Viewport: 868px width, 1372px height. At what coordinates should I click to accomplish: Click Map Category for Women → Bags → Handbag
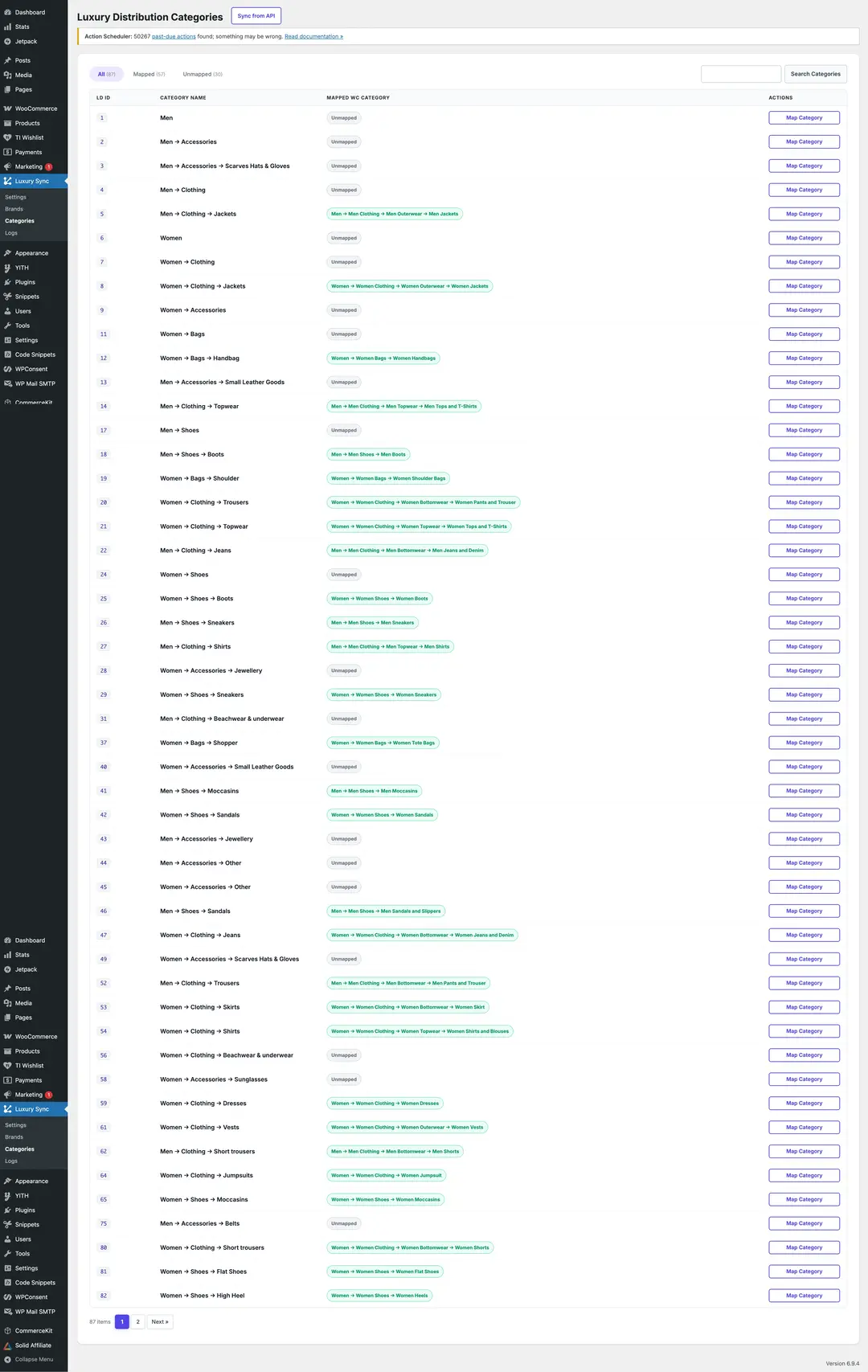click(x=804, y=358)
